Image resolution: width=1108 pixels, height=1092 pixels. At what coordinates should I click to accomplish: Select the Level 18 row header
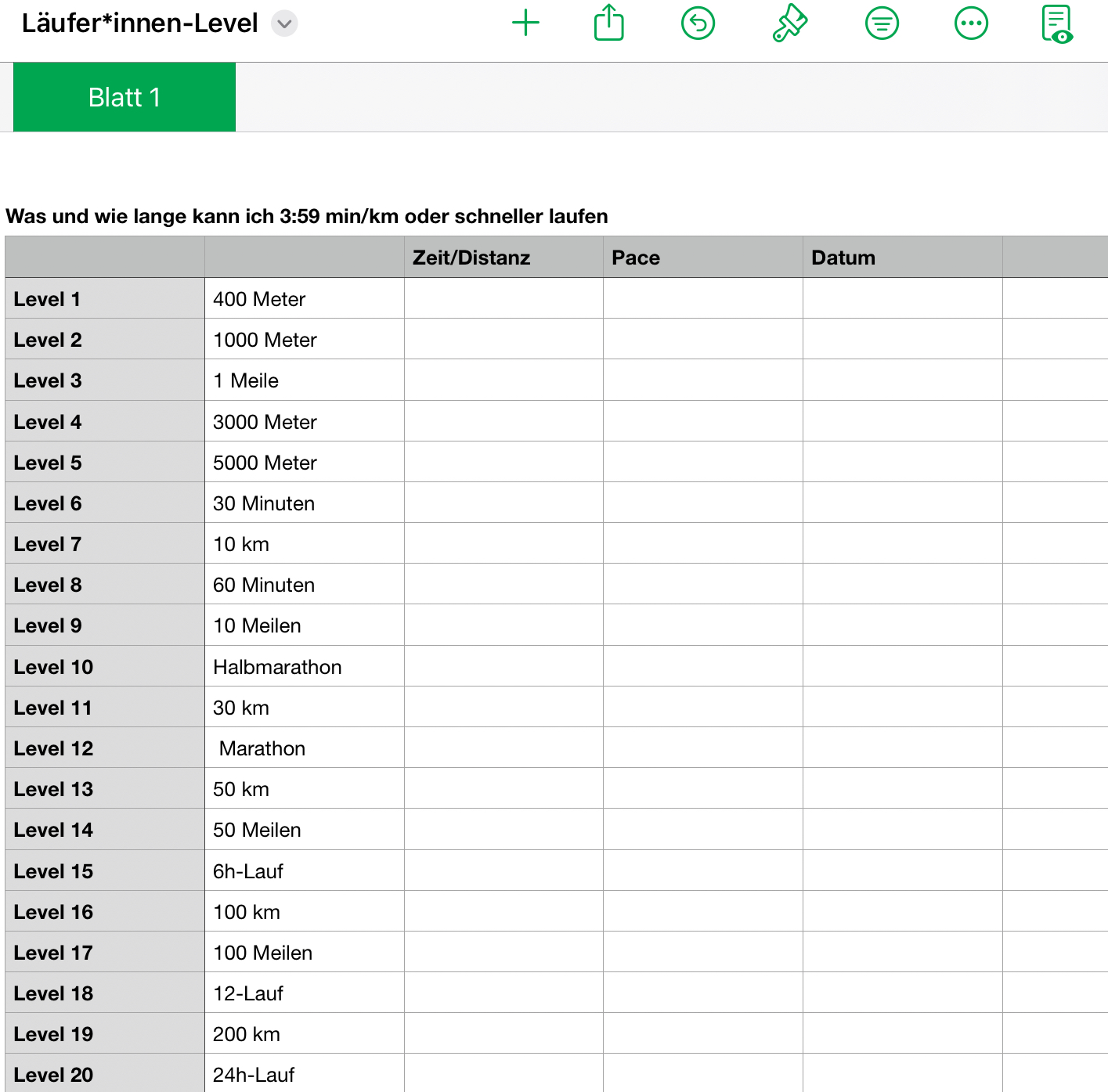click(105, 993)
